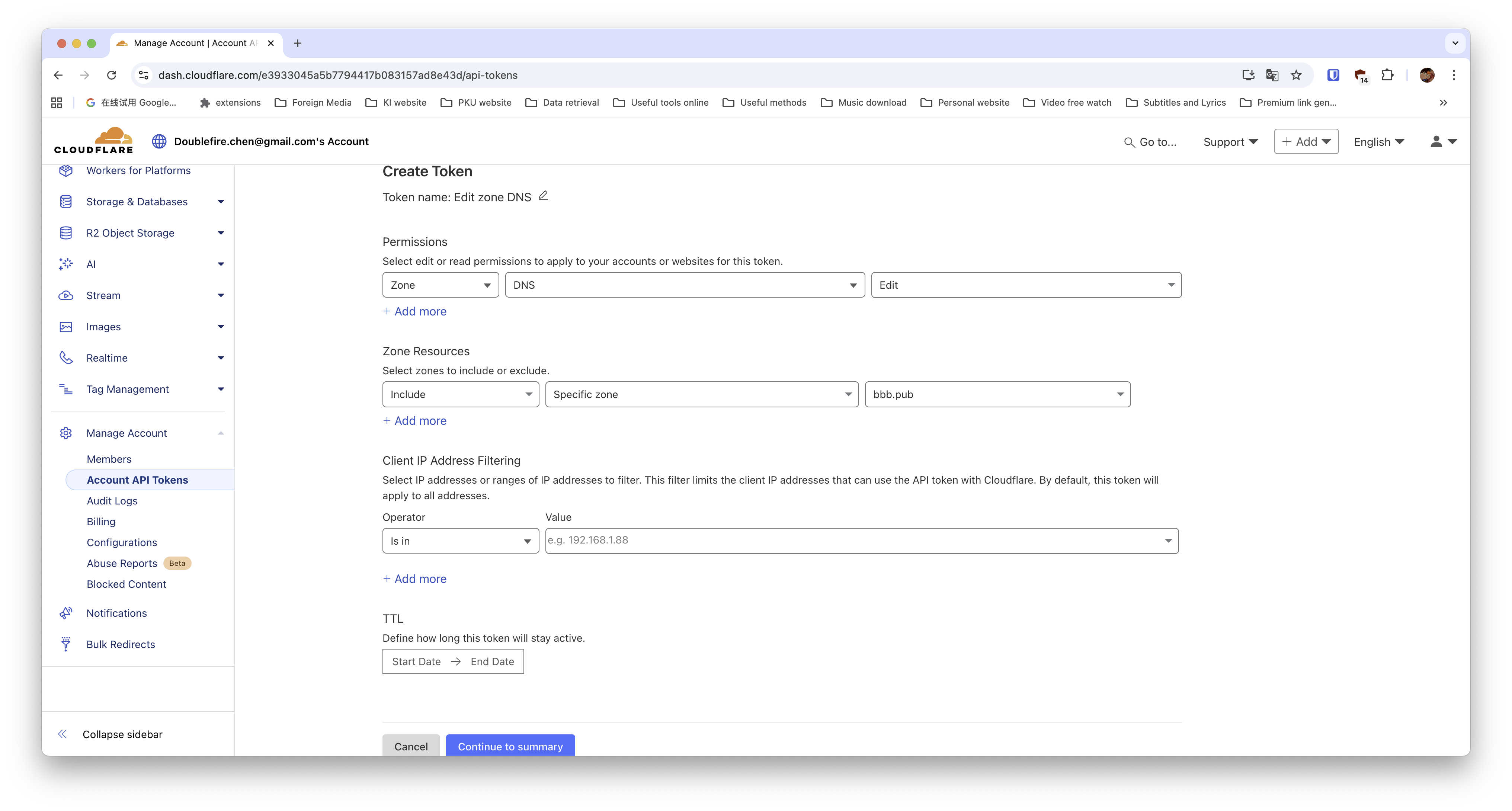Click Add more under Zone Resources
Viewport: 1512px width, 811px height.
(414, 421)
